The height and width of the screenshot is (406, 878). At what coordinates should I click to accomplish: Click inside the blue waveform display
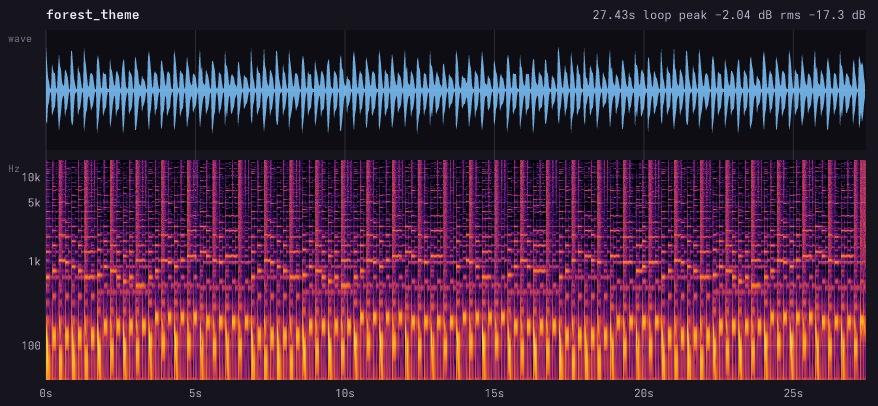point(456,90)
